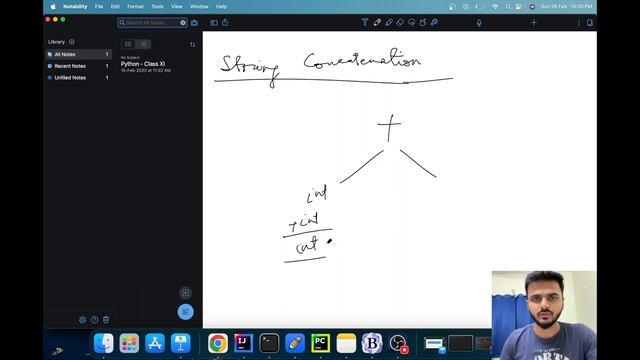Open Google Chrome from the Dock
640x360 pixels.
[218, 343]
